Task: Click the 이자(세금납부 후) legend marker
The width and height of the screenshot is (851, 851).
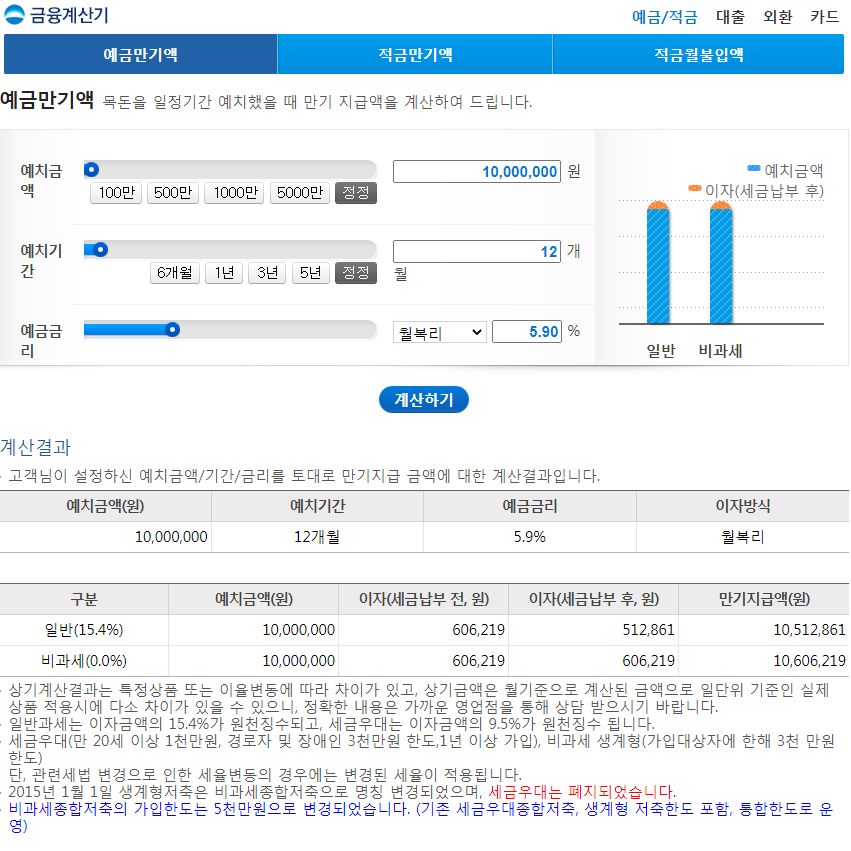Action: [x=694, y=188]
